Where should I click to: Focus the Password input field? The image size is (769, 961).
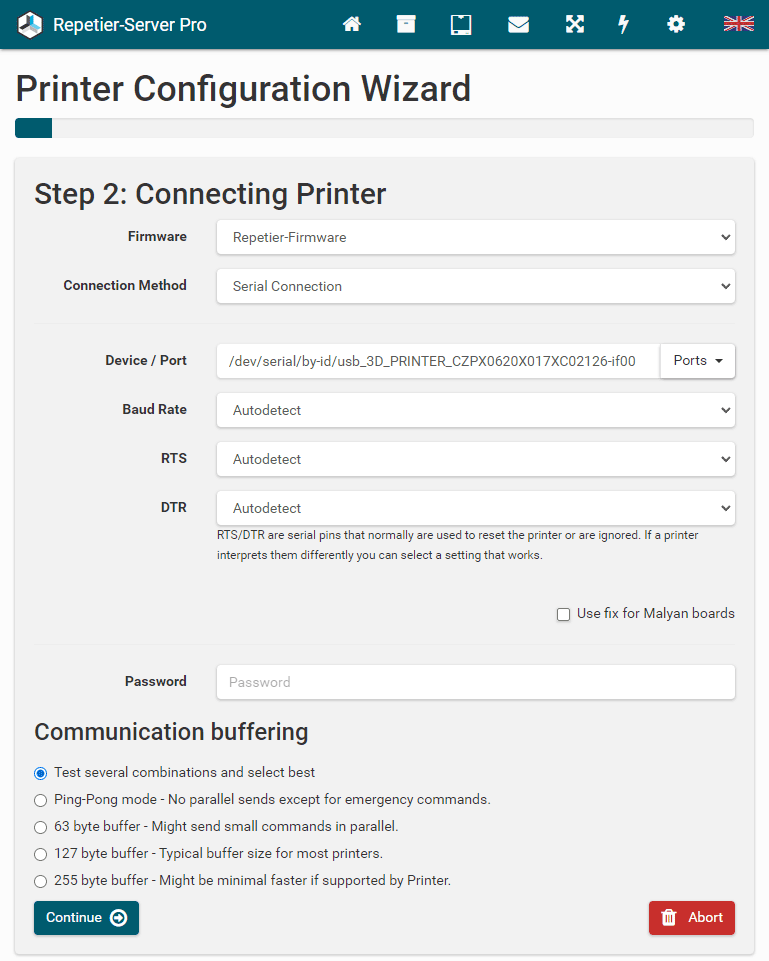[x=475, y=682]
